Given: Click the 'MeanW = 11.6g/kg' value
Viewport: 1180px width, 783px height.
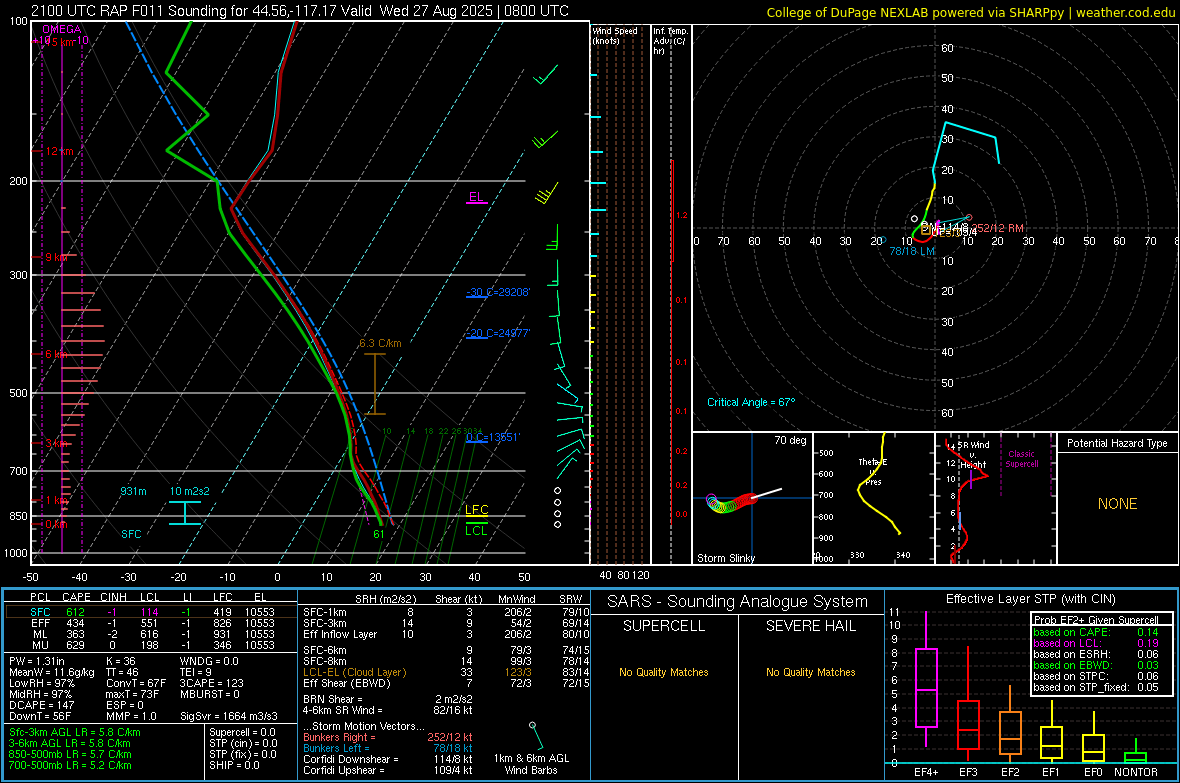Looking at the screenshot, I should [x=51, y=672].
